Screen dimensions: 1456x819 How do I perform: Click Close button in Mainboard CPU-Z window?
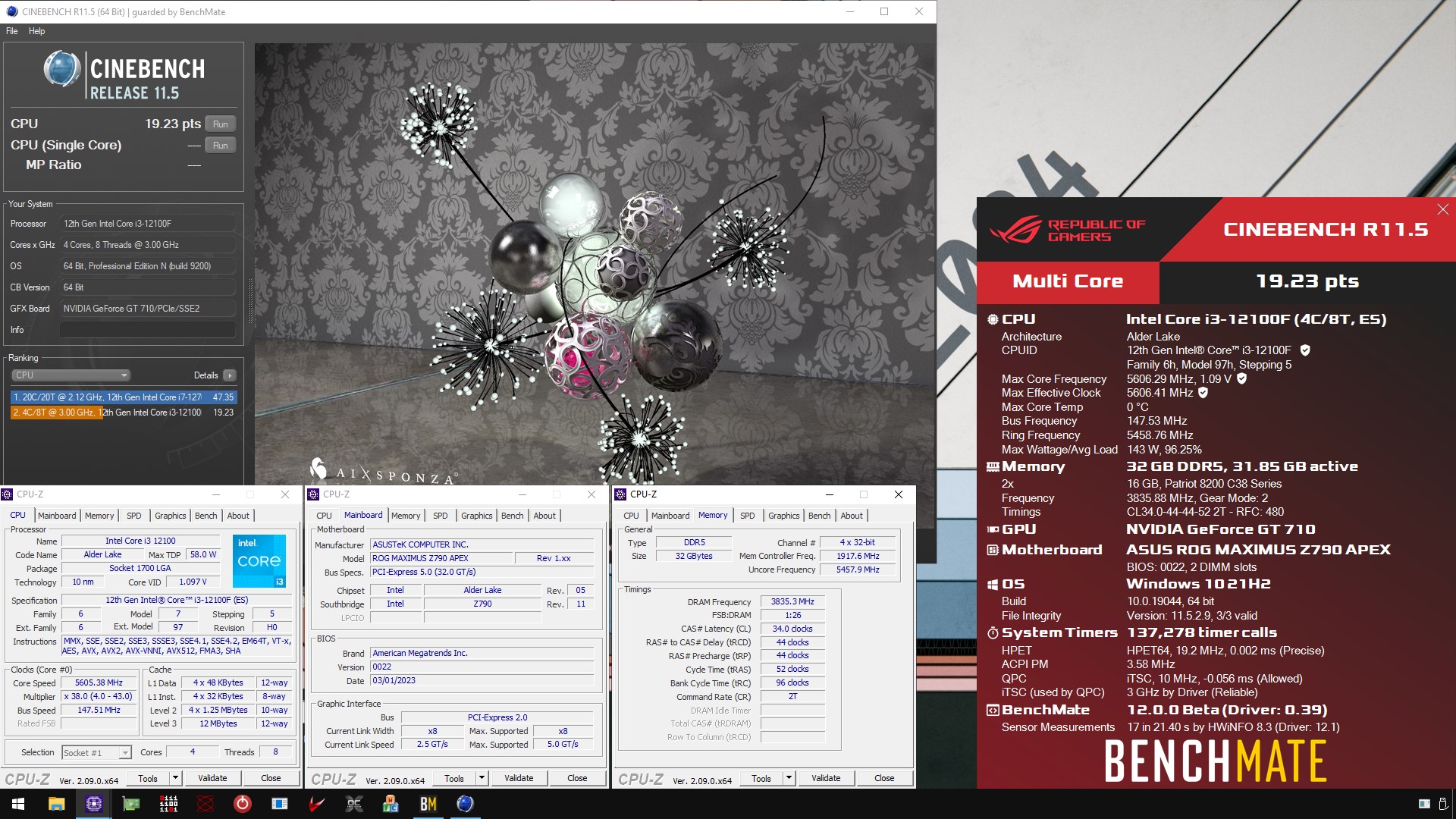point(577,778)
